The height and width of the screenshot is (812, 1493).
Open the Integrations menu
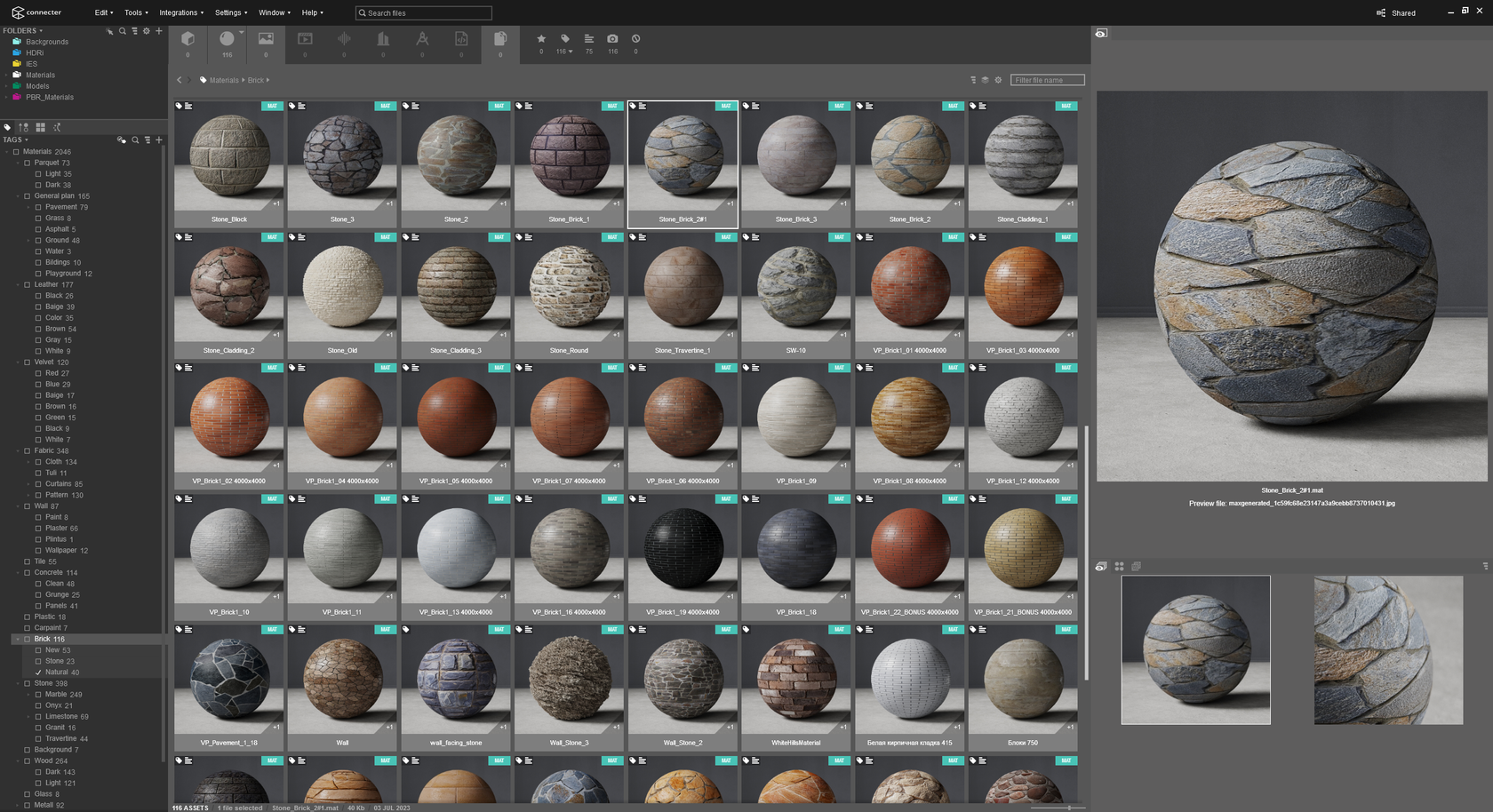[x=180, y=13]
